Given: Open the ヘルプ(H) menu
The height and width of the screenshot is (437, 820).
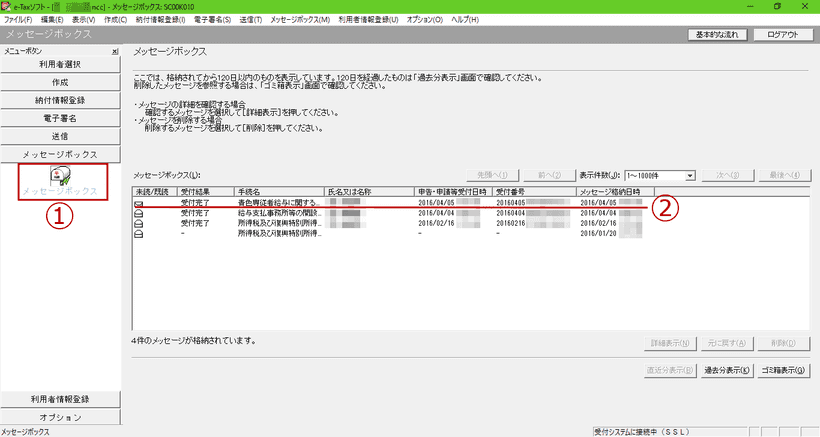Looking at the screenshot, I should [x=465, y=19].
